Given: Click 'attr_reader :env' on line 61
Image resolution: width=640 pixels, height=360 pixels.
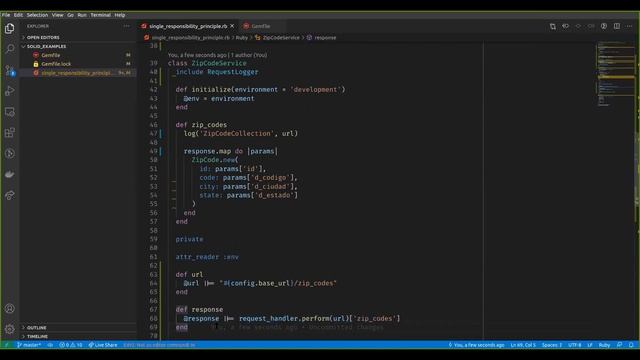Looking at the screenshot, I should click(207, 257).
